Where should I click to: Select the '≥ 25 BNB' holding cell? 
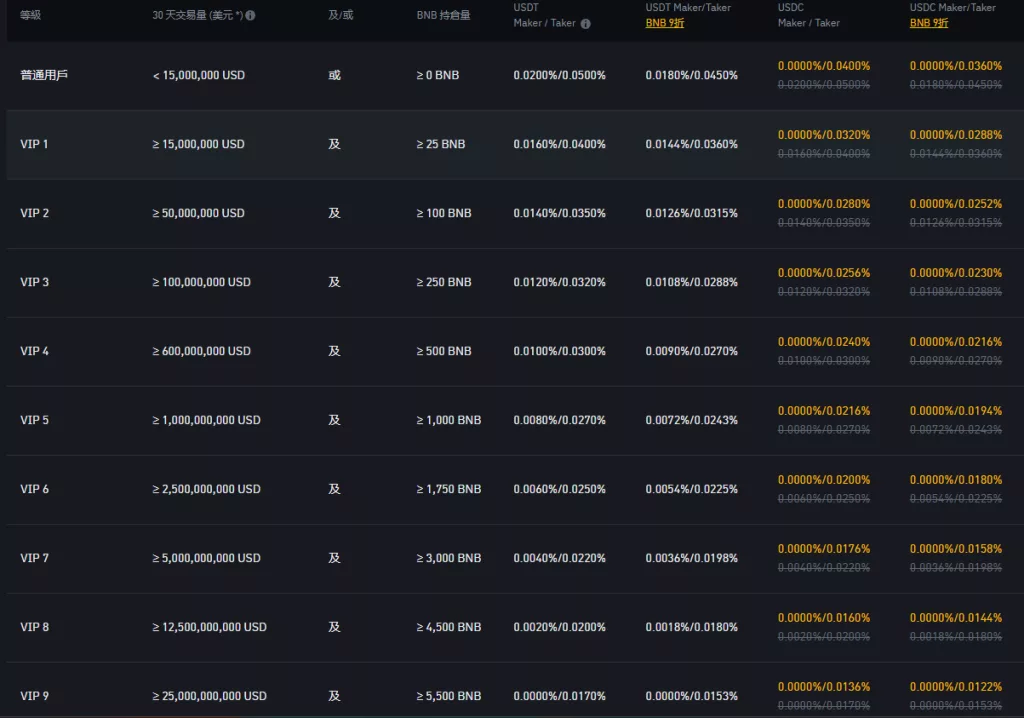[441, 144]
